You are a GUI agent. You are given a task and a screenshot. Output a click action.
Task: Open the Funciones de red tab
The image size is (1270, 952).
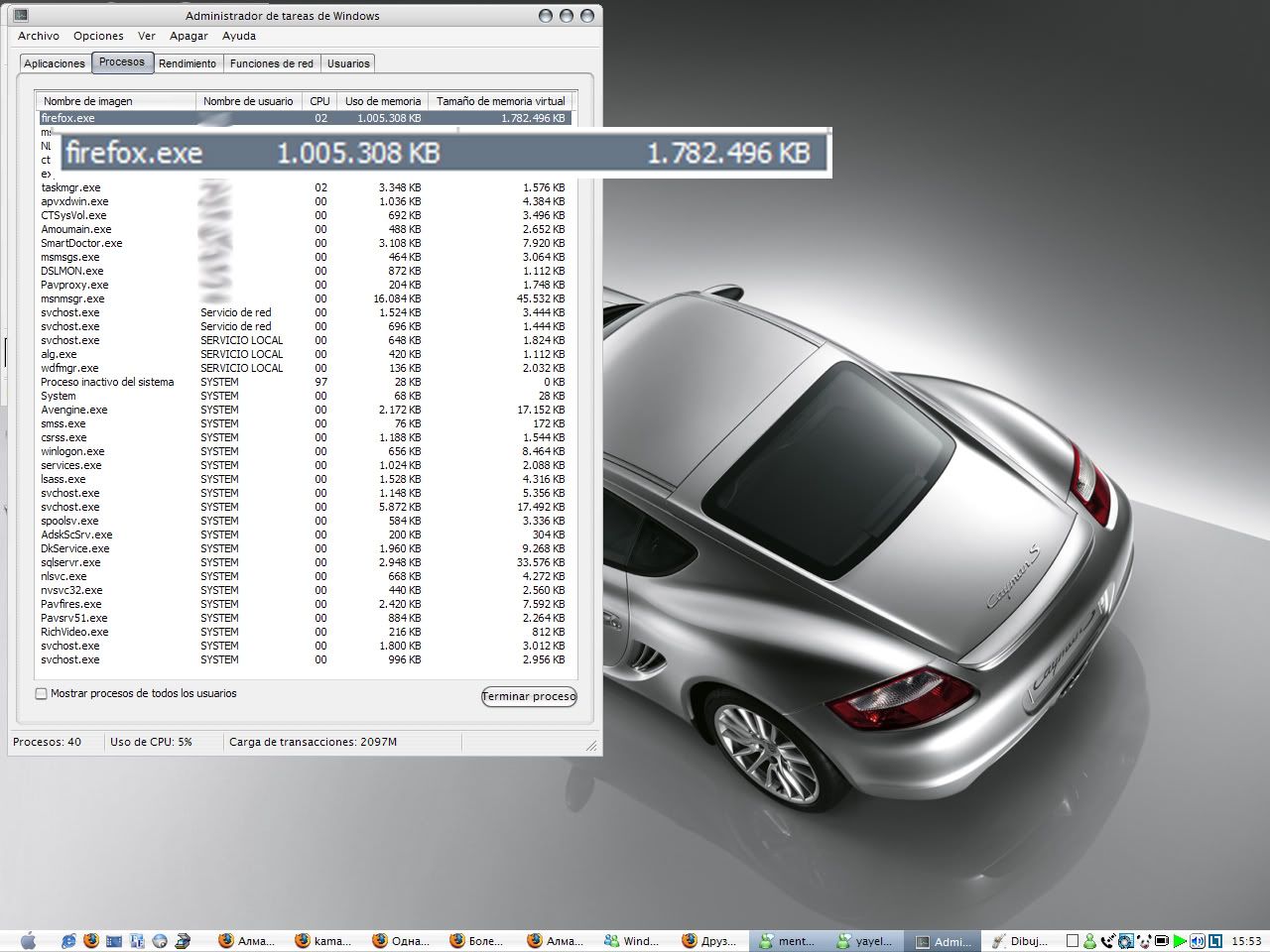pyautogui.click(x=272, y=63)
